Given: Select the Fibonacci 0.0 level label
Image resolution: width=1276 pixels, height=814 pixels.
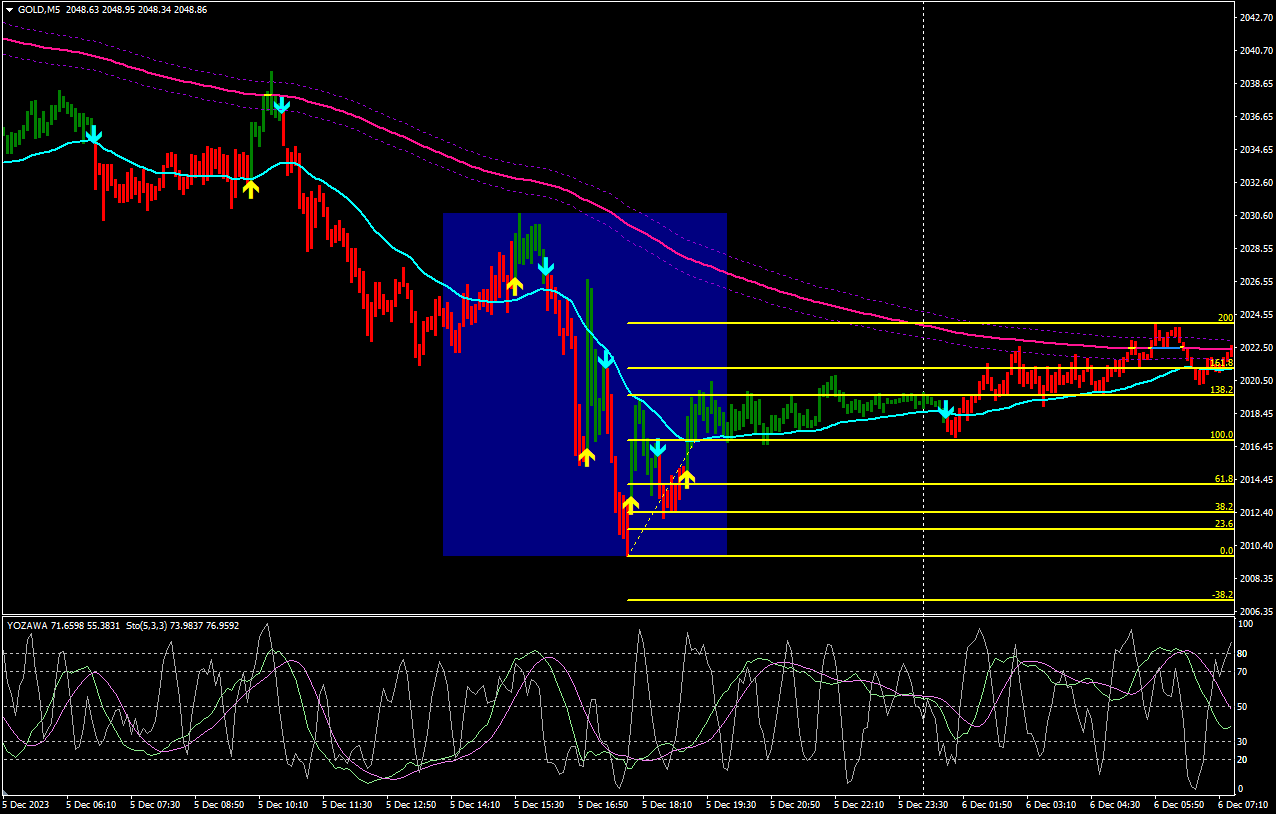Looking at the screenshot, I should [x=1226, y=551].
